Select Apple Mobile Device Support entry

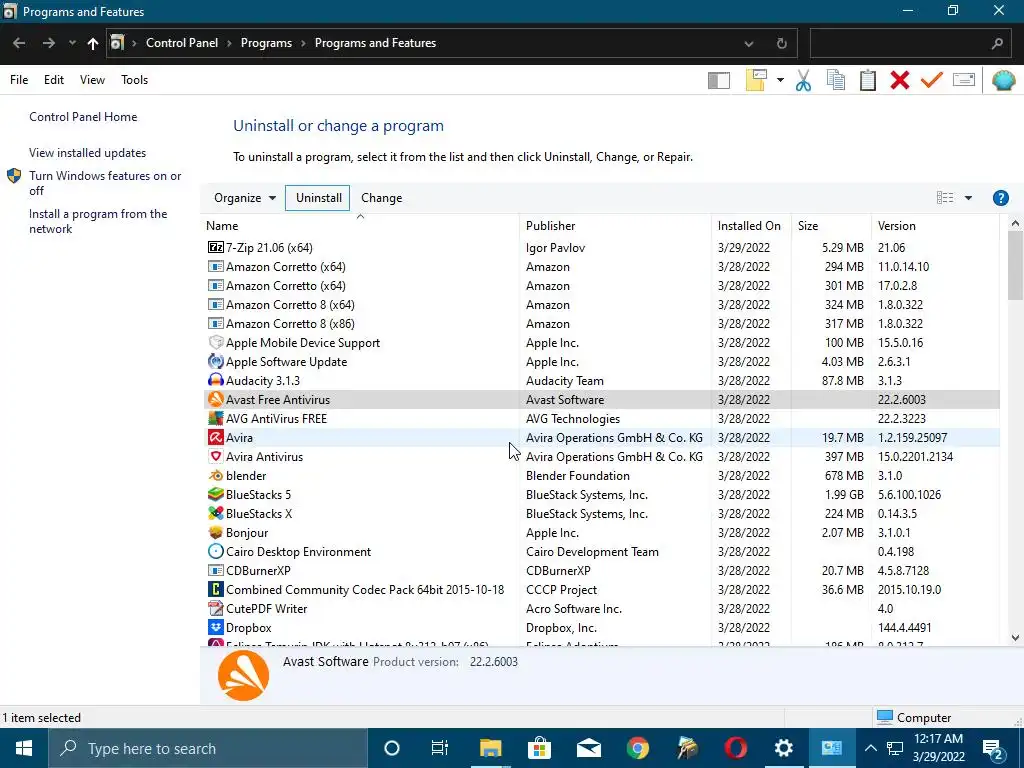(601, 343)
